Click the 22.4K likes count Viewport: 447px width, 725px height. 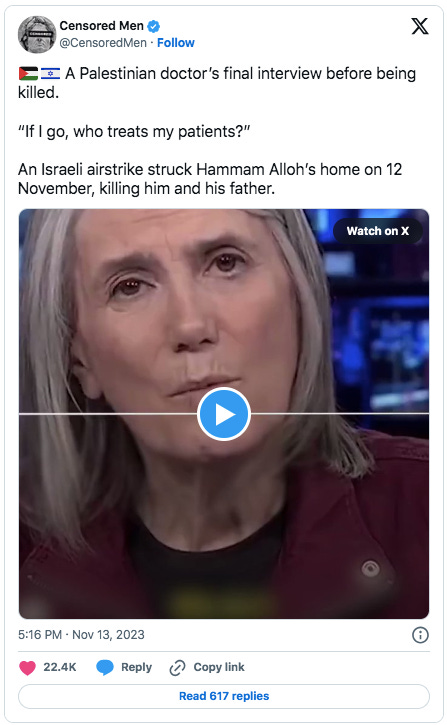point(60,667)
